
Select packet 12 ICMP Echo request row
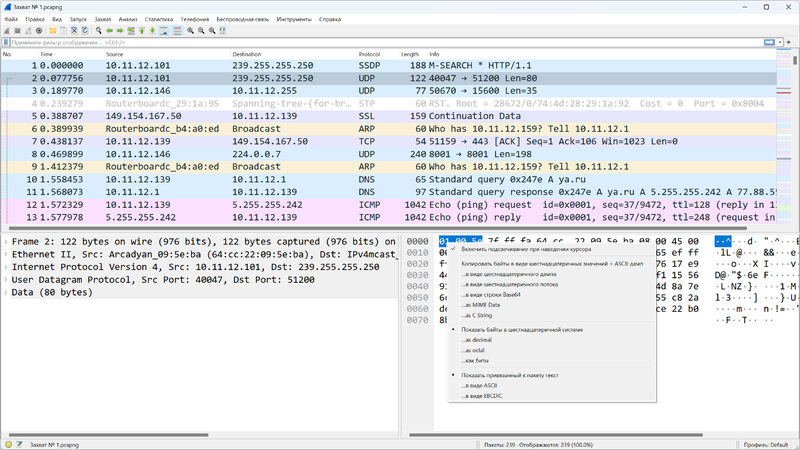coord(389,205)
